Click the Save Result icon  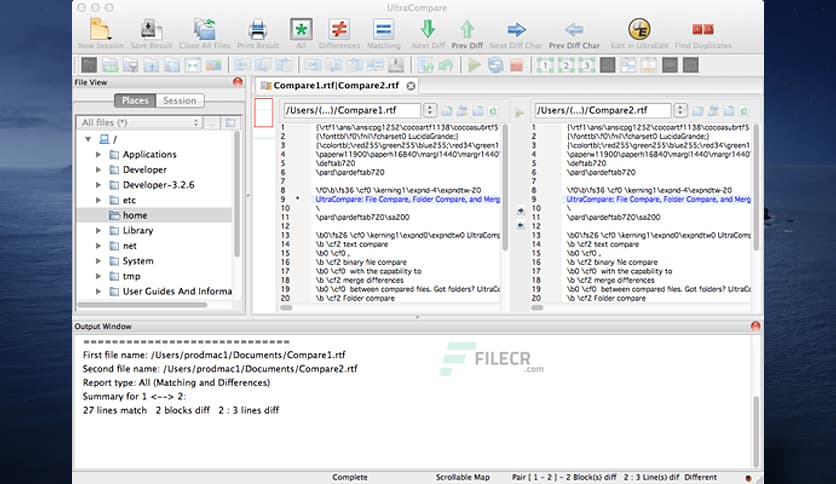tap(150, 28)
